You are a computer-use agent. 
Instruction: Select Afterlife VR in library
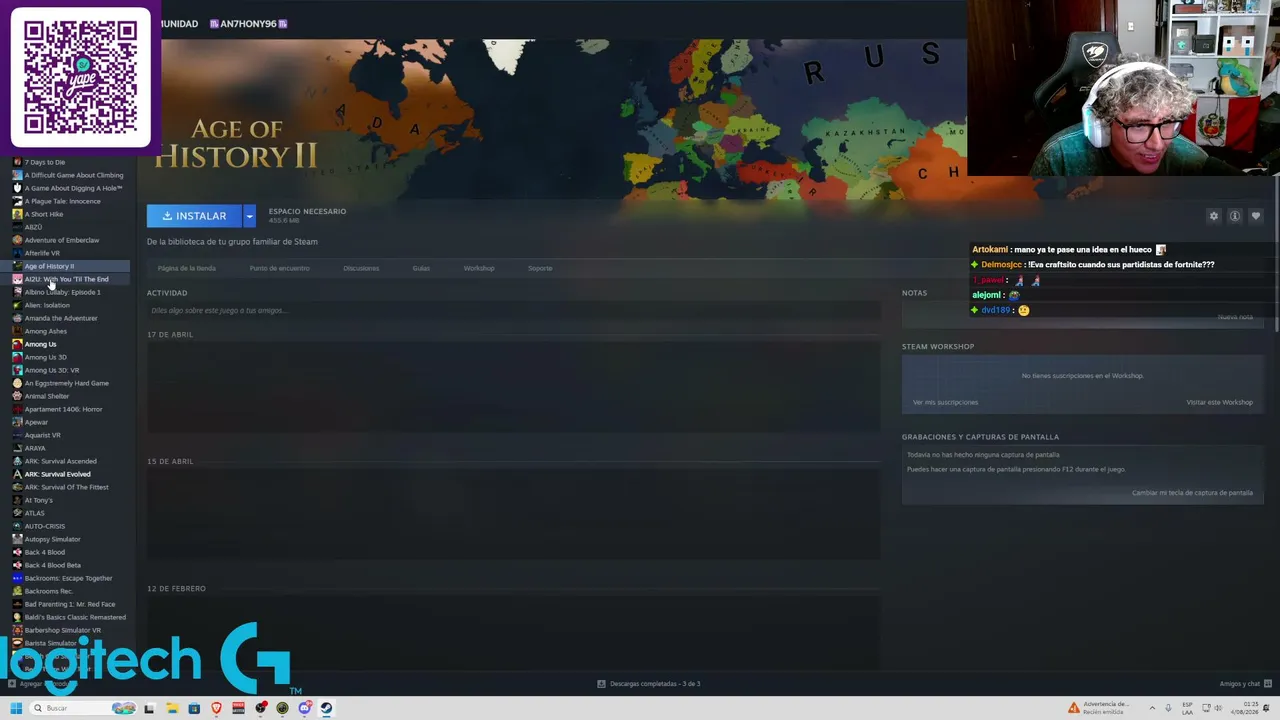42,253
